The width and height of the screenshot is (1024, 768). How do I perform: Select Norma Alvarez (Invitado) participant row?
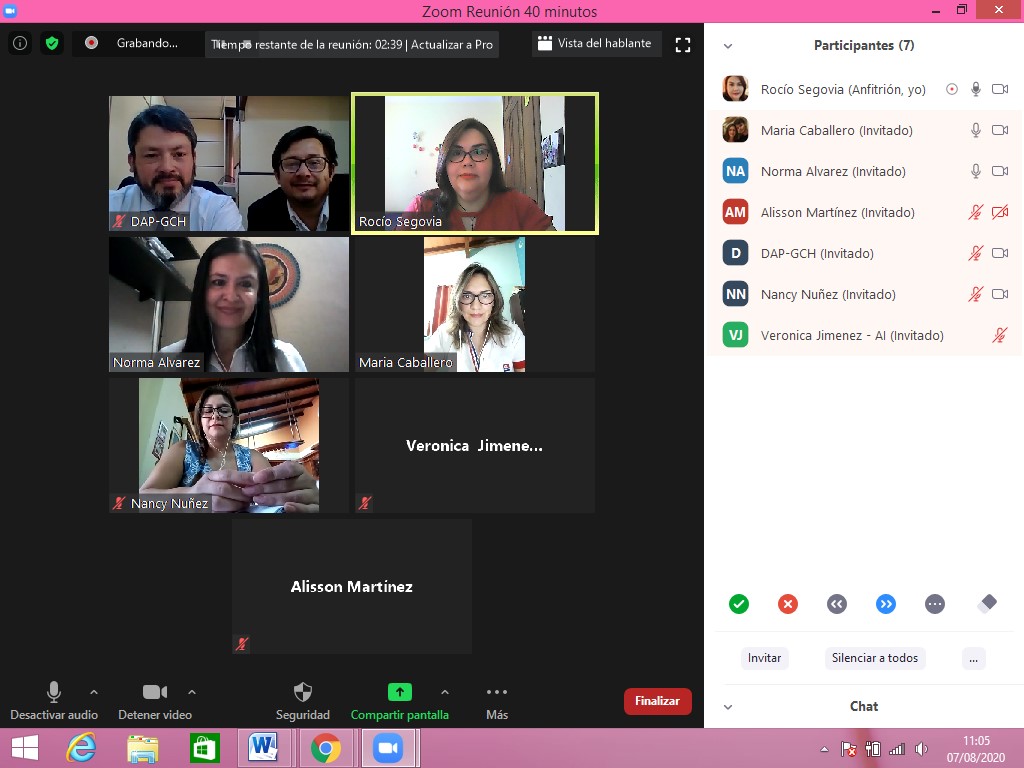pyautogui.click(x=865, y=171)
